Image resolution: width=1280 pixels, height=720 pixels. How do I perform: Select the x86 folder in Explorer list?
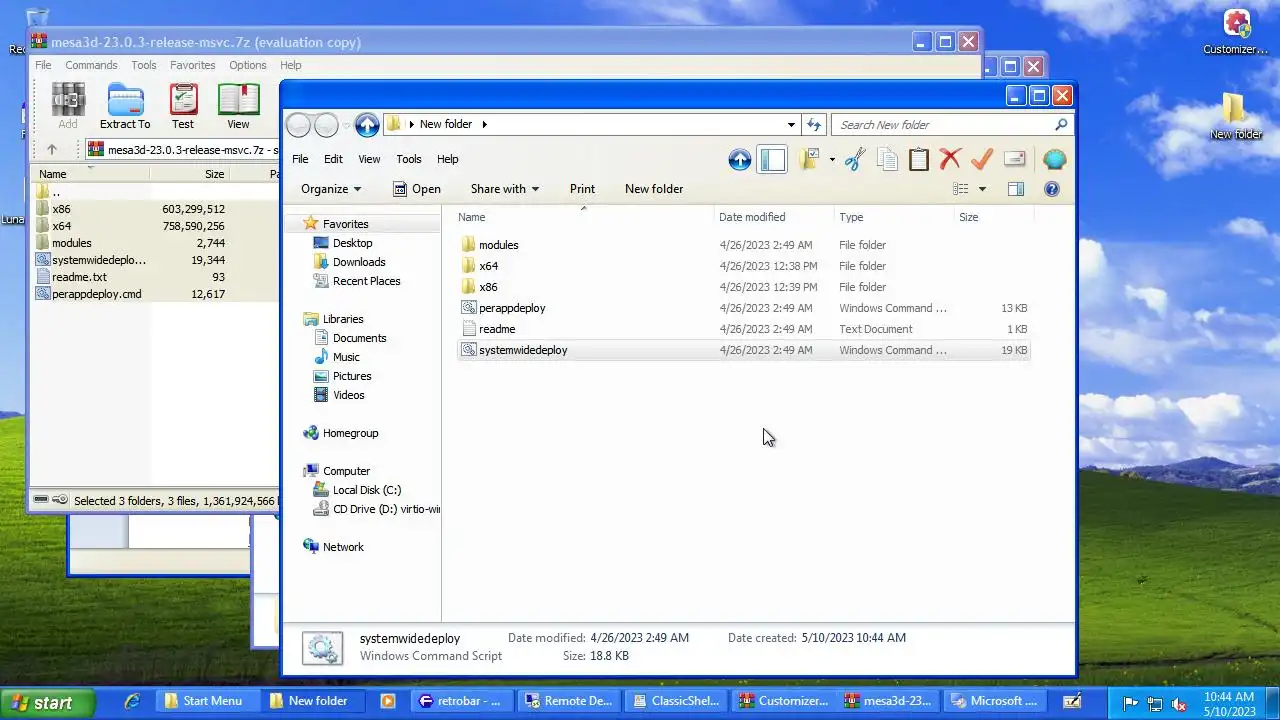tap(744, 287)
